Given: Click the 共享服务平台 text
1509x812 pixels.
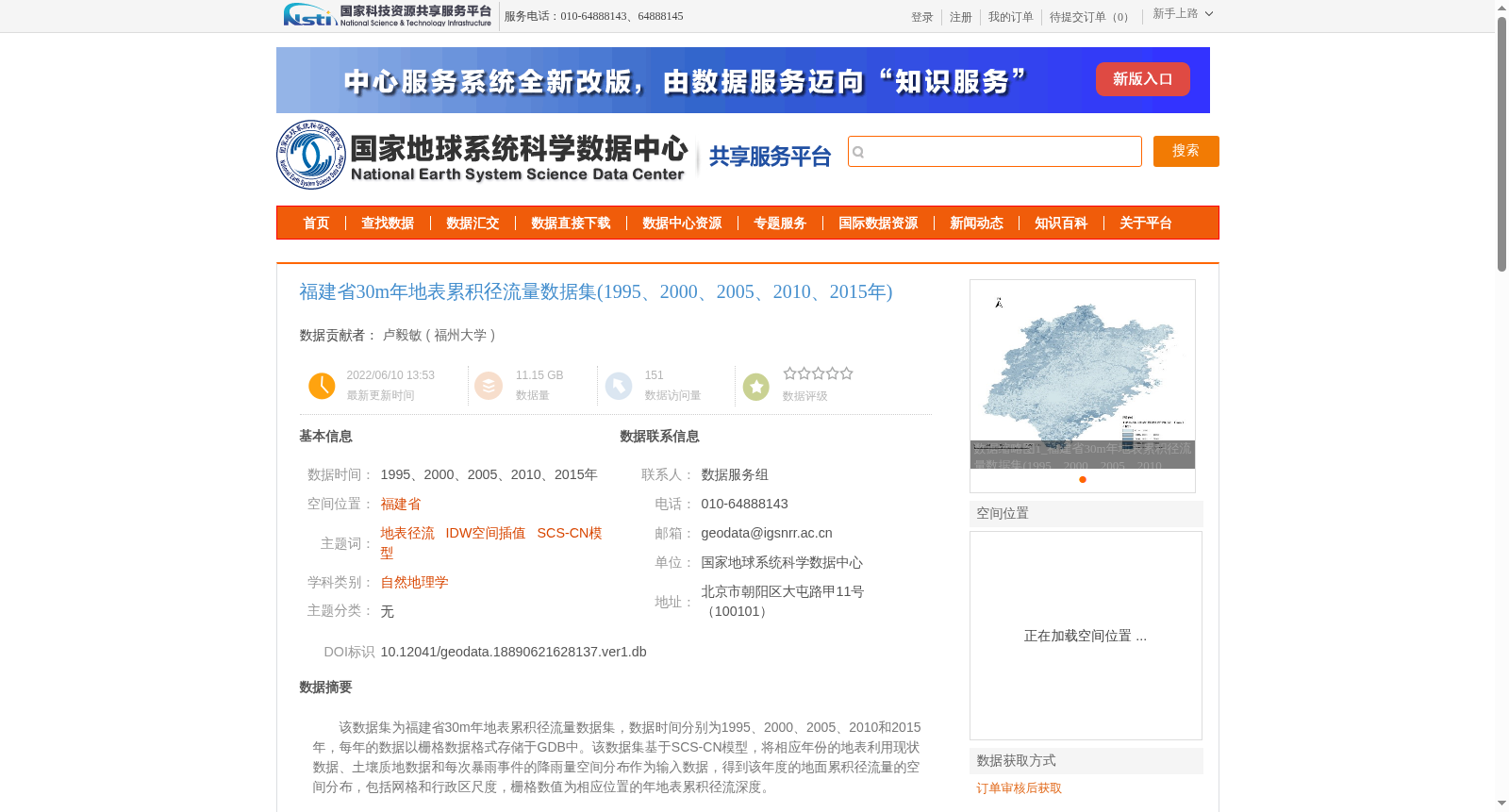Looking at the screenshot, I should pos(770,157).
